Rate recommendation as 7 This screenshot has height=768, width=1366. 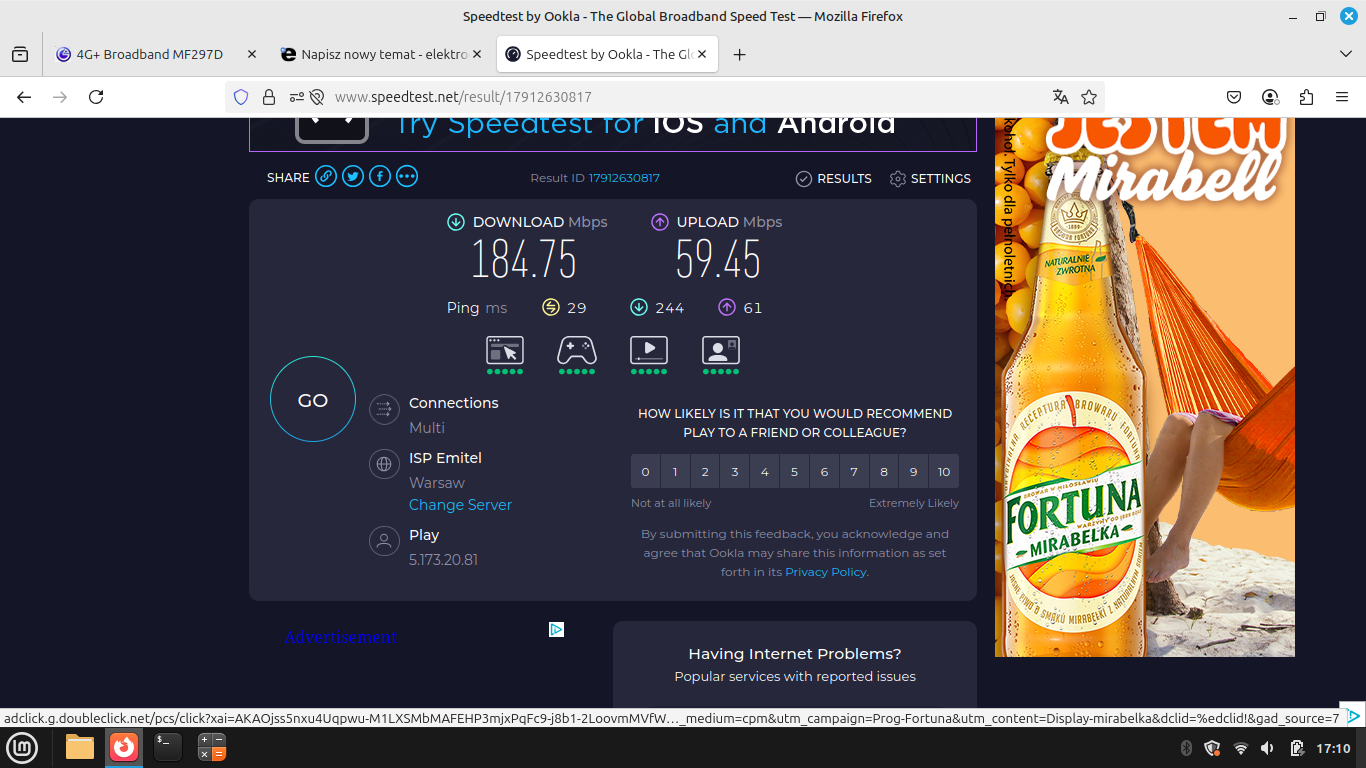pos(854,471)
